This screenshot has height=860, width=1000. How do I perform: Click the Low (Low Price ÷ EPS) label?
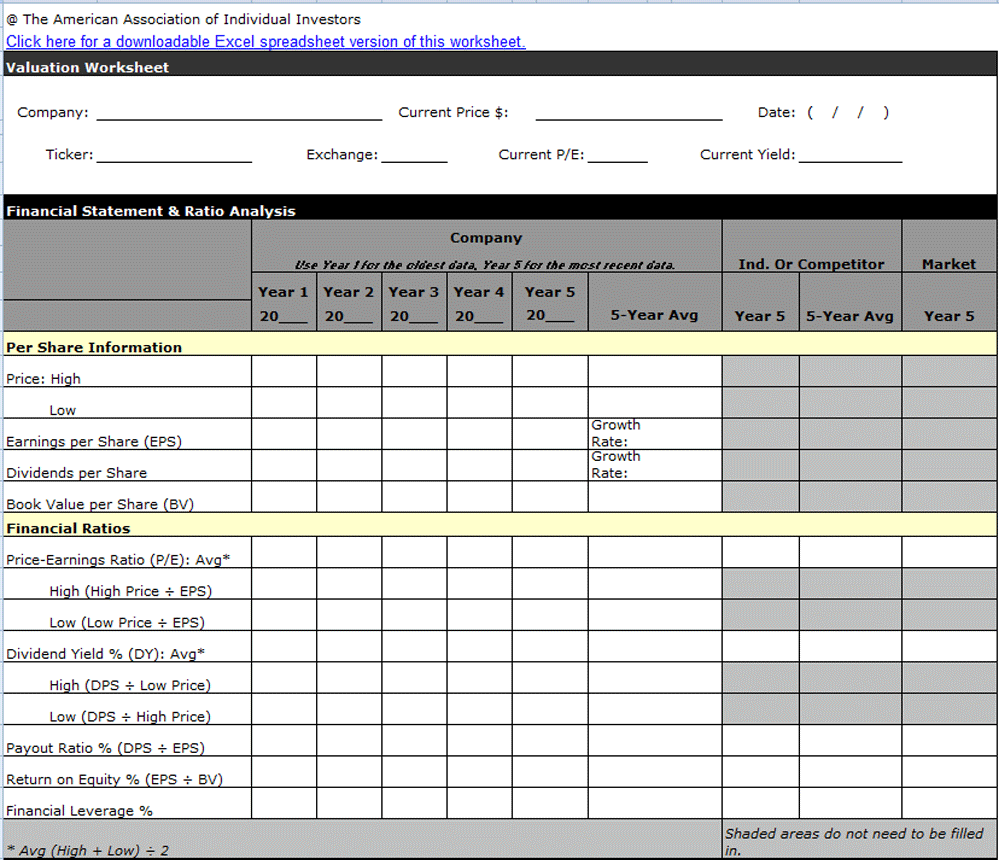tap(127, 622)
